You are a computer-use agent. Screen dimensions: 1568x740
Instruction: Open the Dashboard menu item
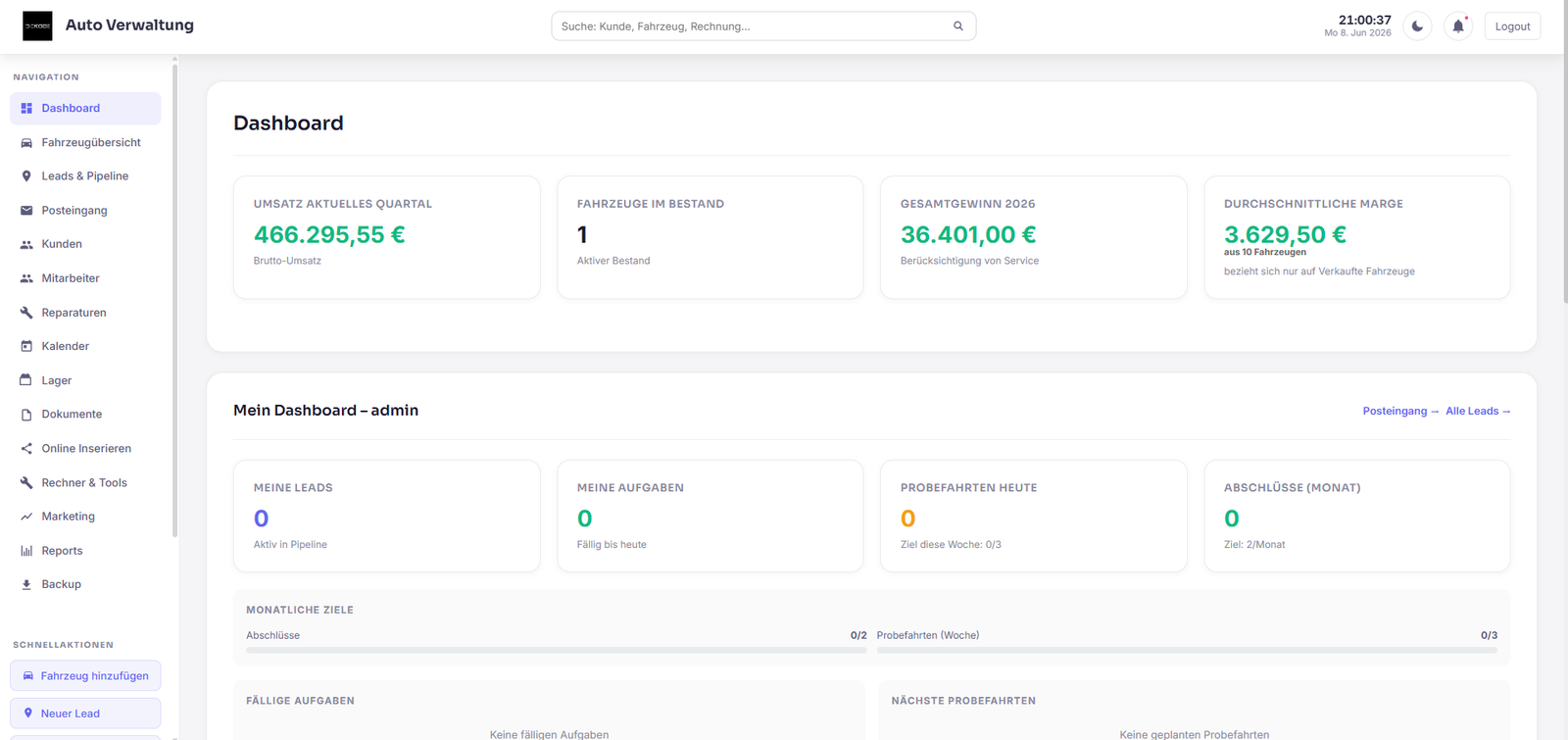click(x=85, y=109)
